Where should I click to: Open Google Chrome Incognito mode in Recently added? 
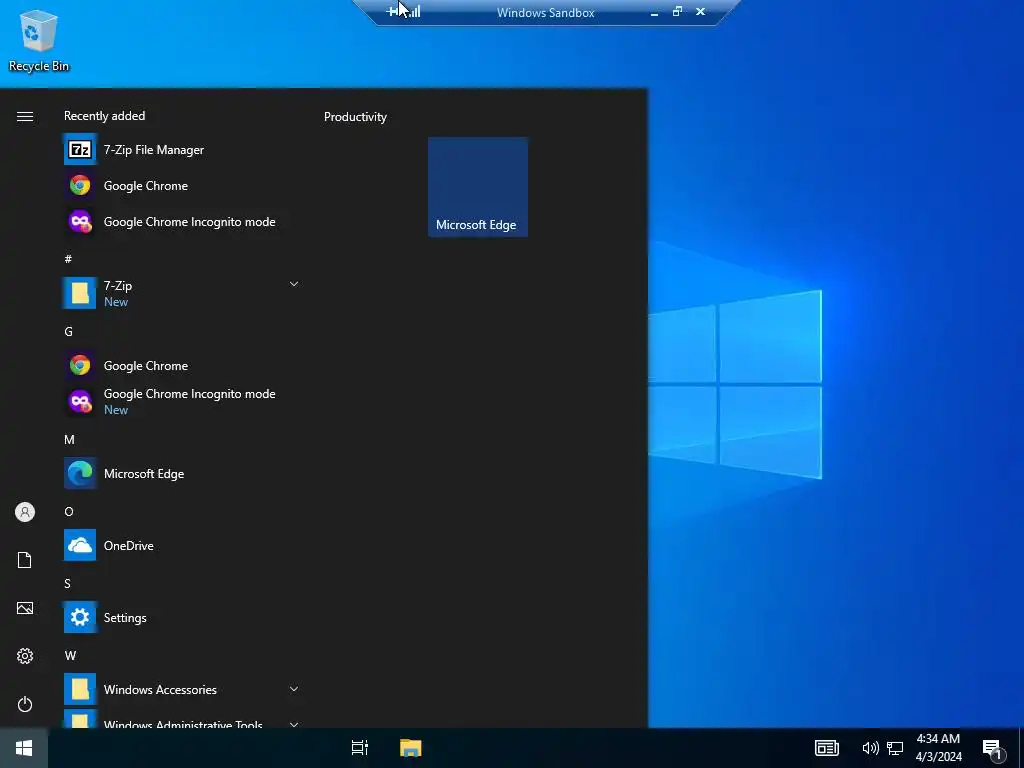click(x=182, y=221)
